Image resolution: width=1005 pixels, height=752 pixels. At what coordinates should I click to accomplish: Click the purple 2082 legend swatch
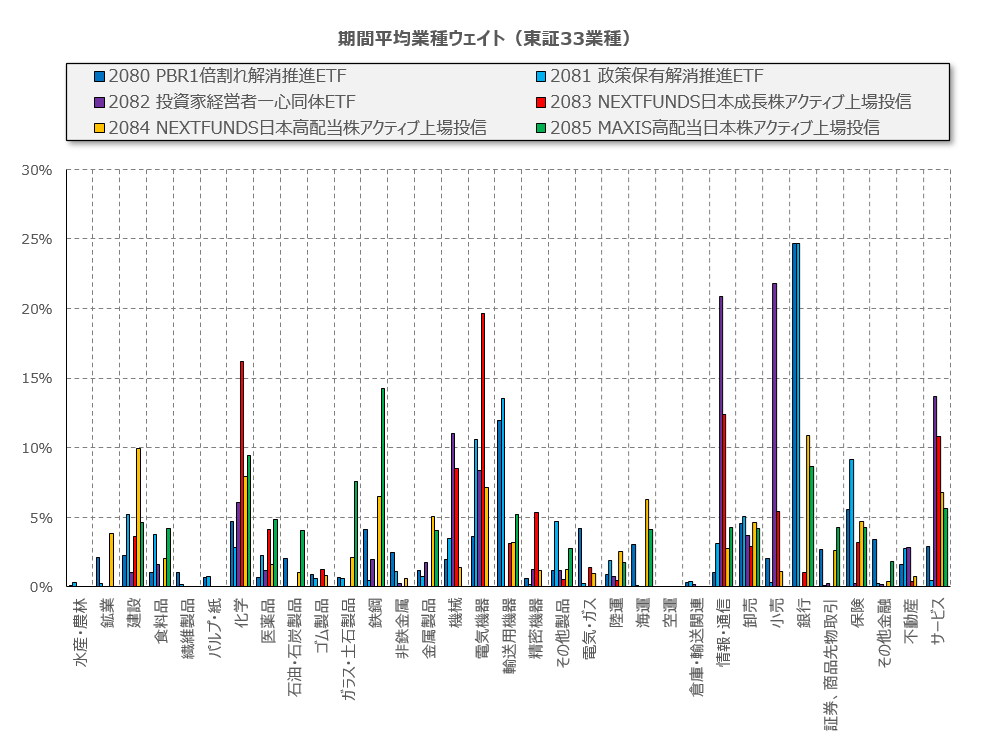[99, 102]
